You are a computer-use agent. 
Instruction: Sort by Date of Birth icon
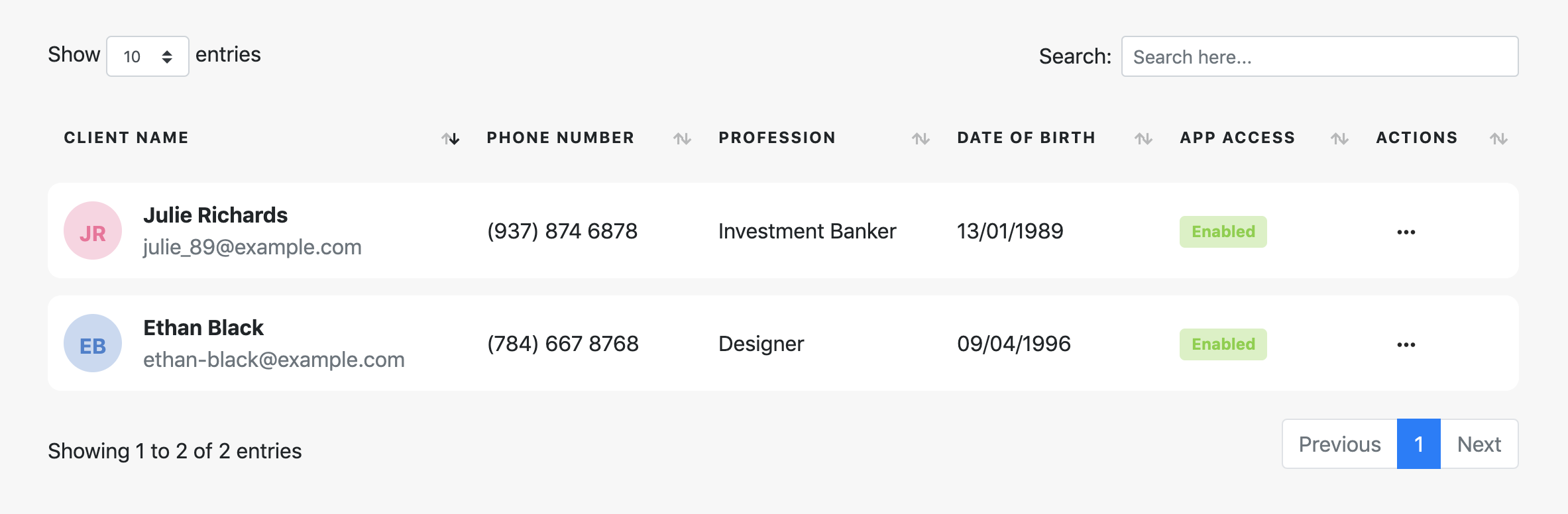point(1144,138)
